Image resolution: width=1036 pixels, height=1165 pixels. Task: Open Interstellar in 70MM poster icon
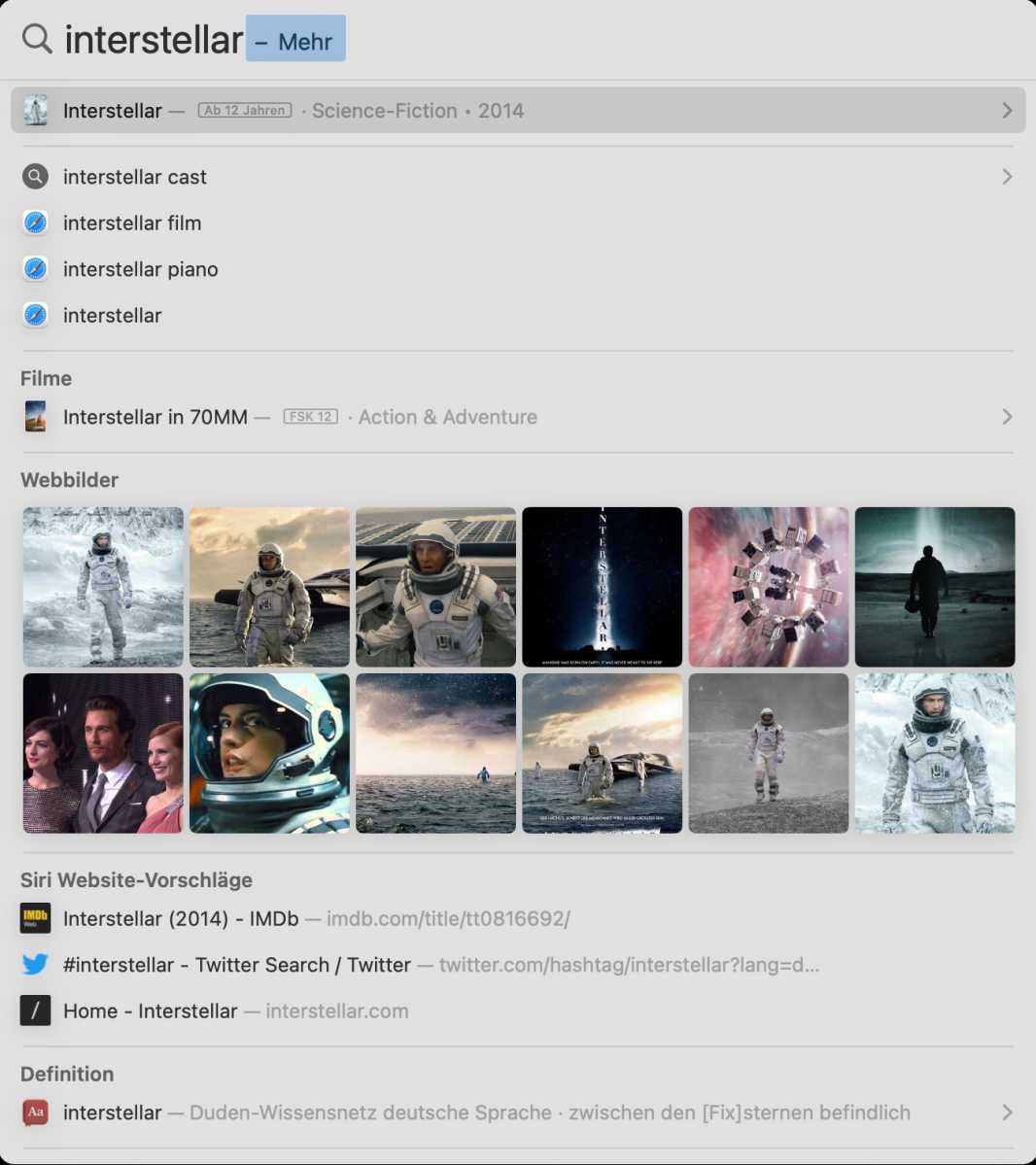pyautogui.click(x=36, y=416)
